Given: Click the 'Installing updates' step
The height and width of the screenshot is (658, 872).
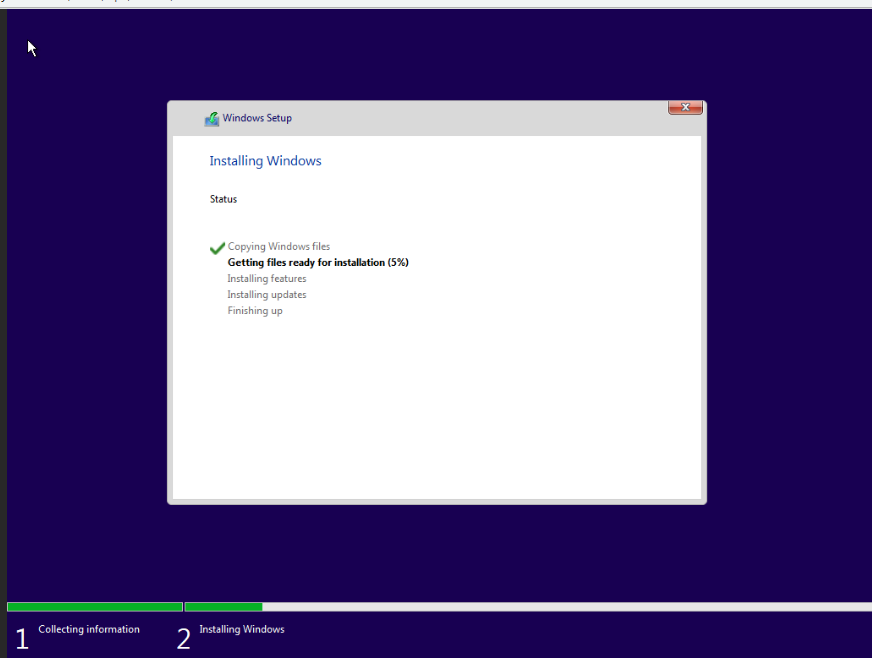Looking at the screenshot, I should pyautogui.click(x=266, y=295).
